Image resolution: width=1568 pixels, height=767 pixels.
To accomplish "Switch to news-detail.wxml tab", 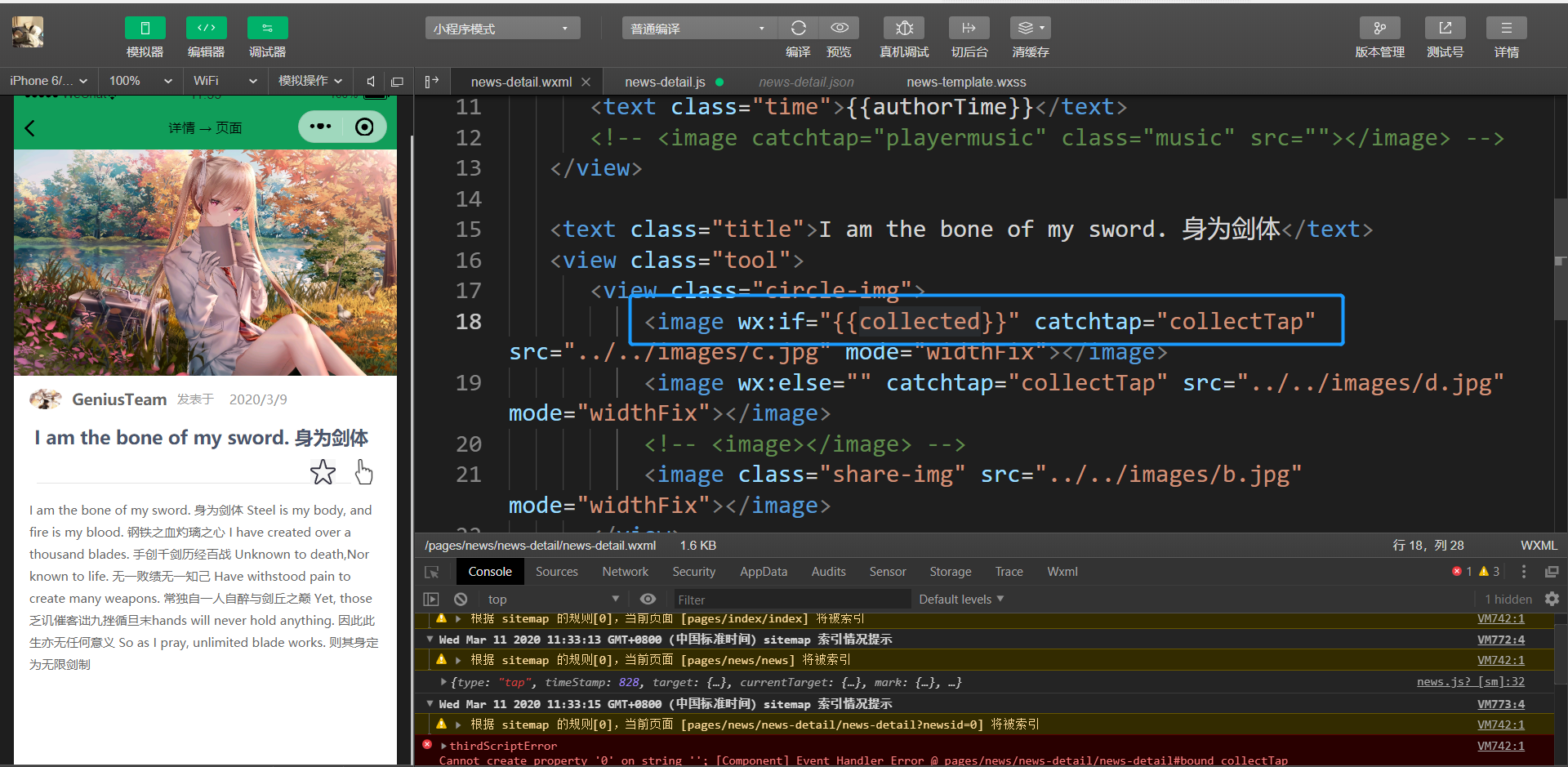I will coord(521,82).
